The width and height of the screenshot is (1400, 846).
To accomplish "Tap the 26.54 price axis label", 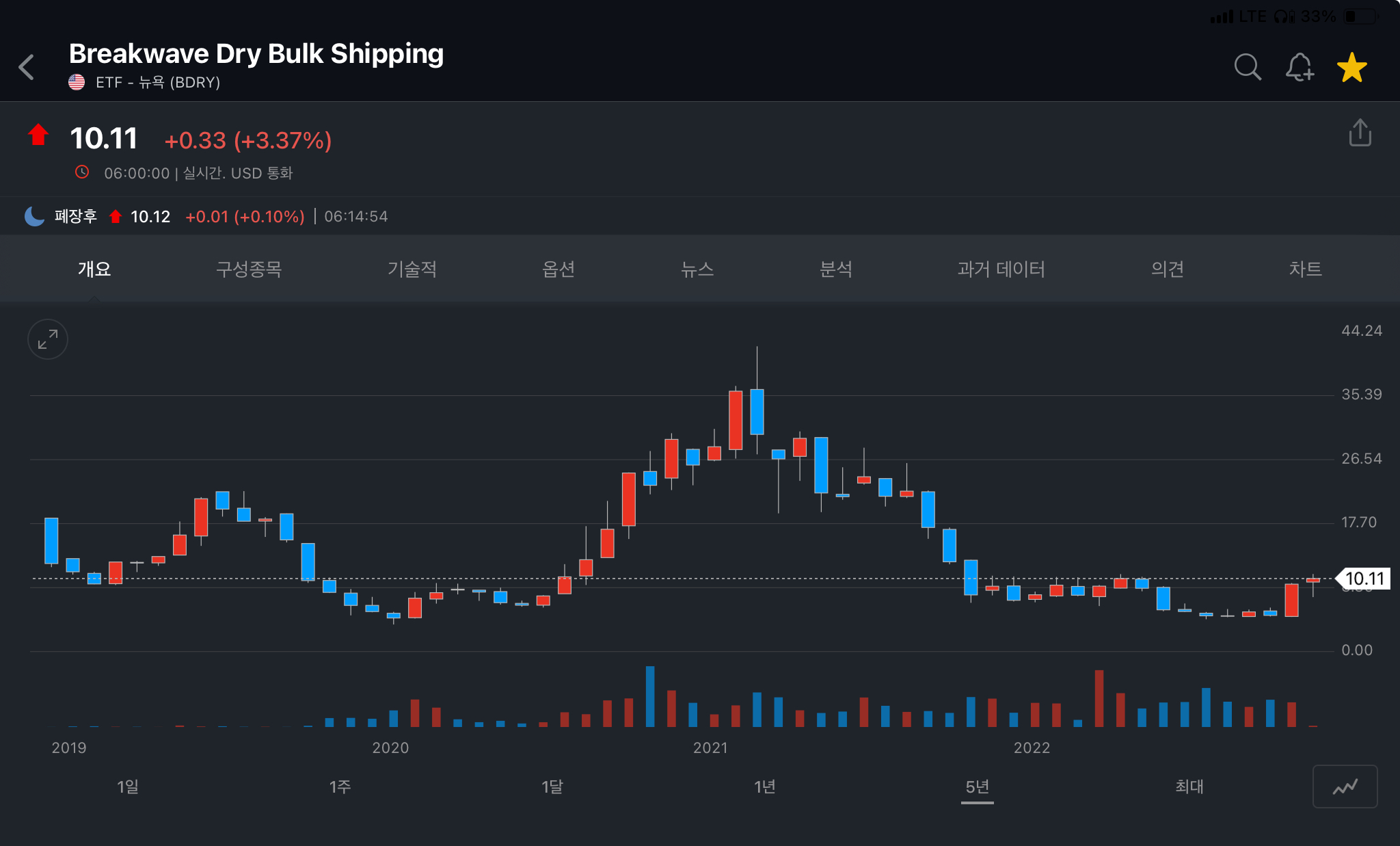I will click(x=1362, y=458).
